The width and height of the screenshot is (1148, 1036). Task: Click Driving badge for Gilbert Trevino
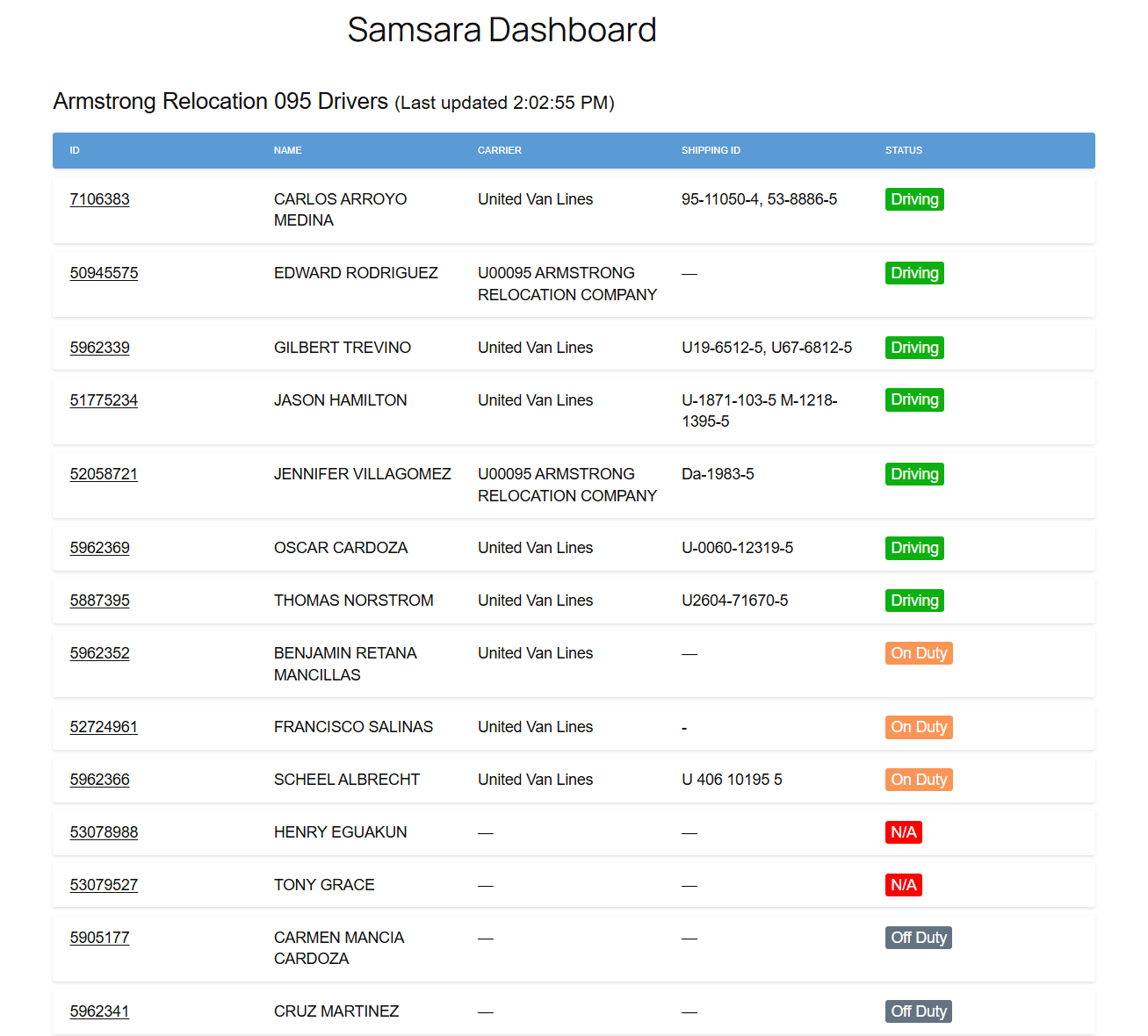(914, 348)
